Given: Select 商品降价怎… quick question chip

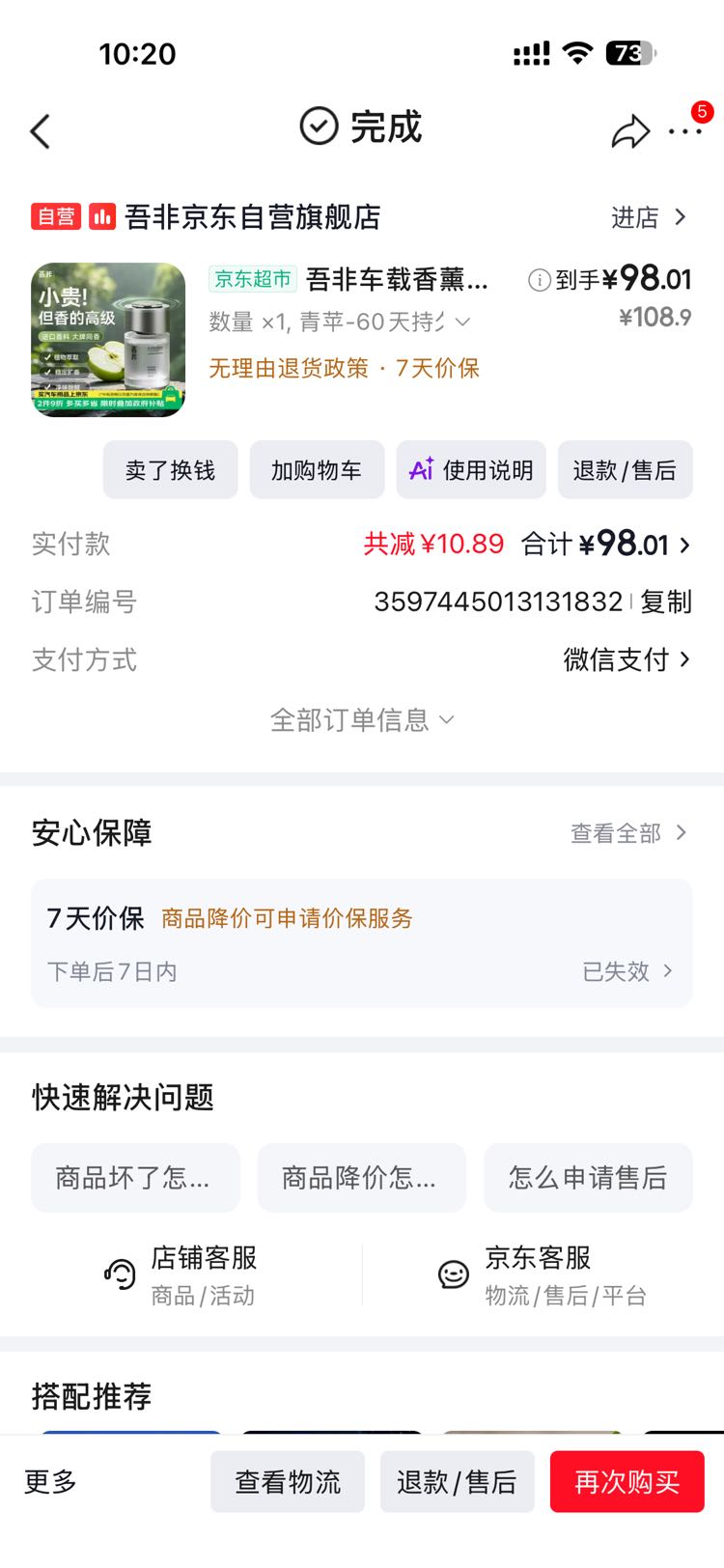Looking at the screenshot, I should [362, 1177].
